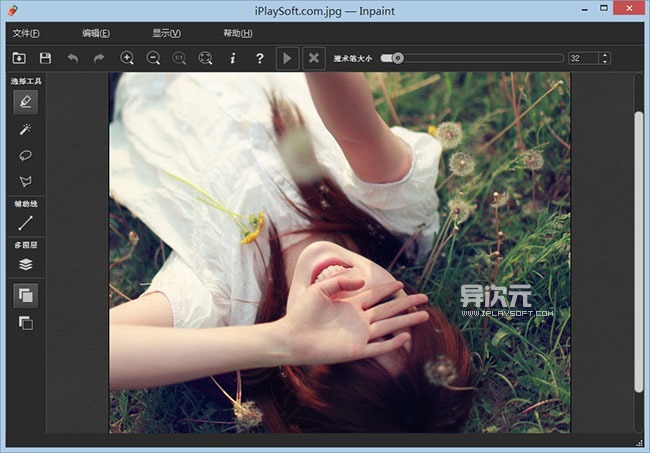This screenshot has height=453, width=650.
Task: Click the Open file icon in toolbar
Action: tap(20, 59)
